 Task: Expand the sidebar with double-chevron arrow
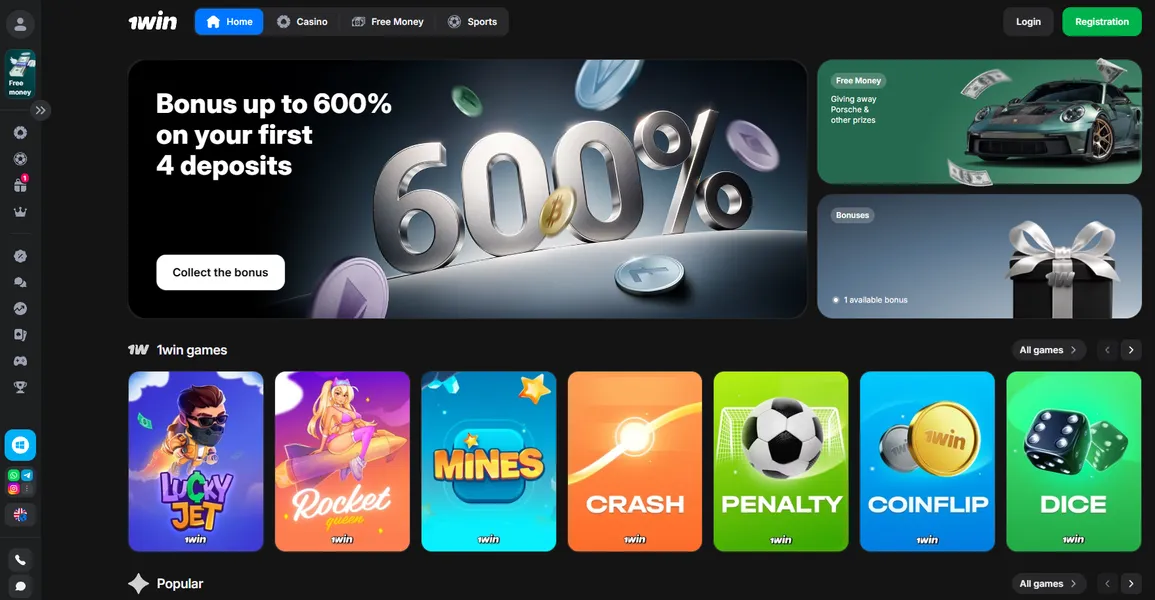point(41,110)
